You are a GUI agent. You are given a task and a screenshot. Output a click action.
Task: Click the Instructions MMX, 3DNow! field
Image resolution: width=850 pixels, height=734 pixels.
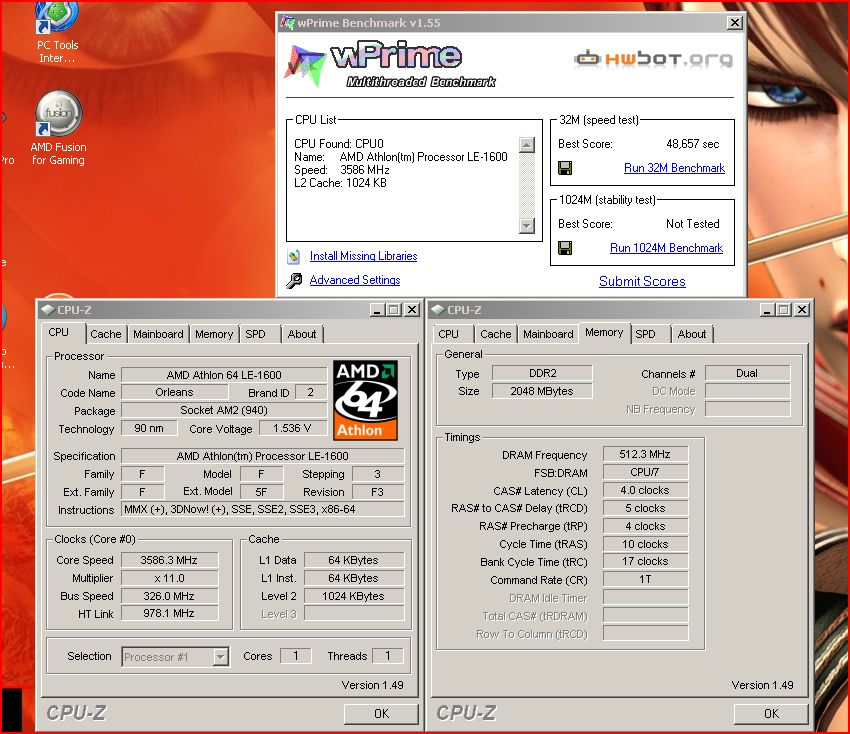263,509
